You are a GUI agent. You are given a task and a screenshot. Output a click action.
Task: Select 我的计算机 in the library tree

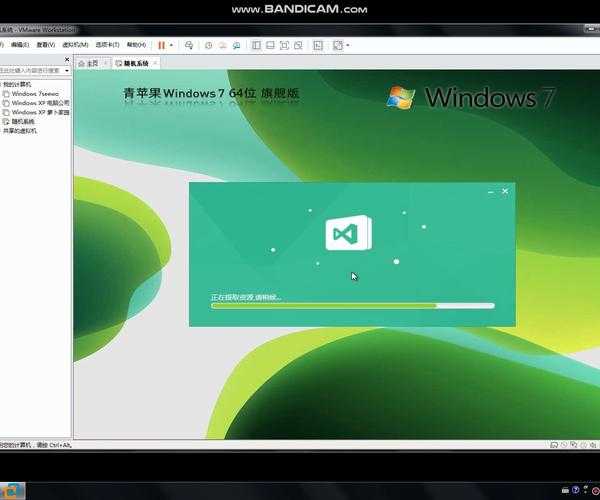[17, 84]
